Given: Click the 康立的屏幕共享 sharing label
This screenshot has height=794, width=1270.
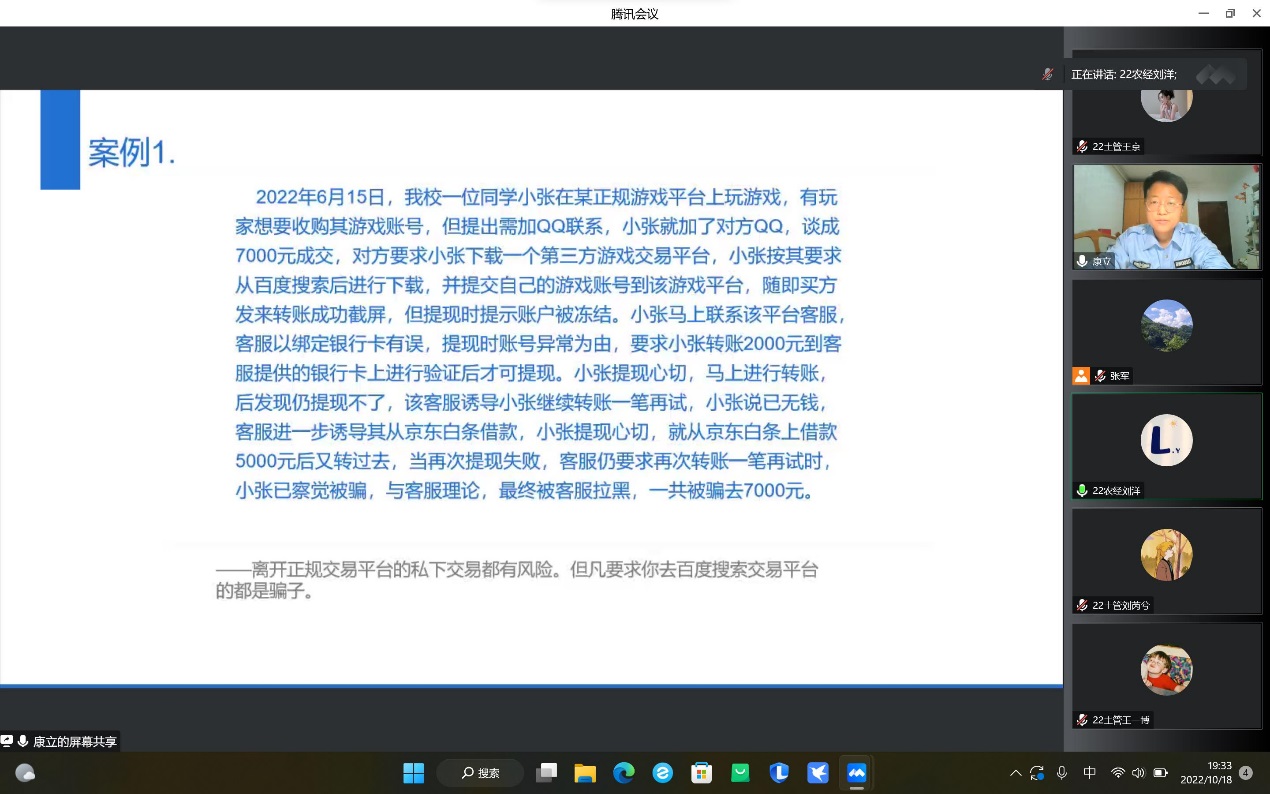Looking at the screenshot, I should pos(75,742).
